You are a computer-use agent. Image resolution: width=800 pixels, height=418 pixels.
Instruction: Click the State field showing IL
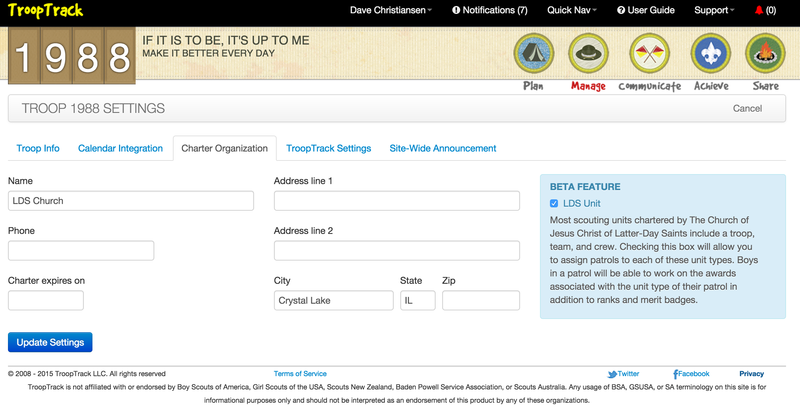coord(418,301)
